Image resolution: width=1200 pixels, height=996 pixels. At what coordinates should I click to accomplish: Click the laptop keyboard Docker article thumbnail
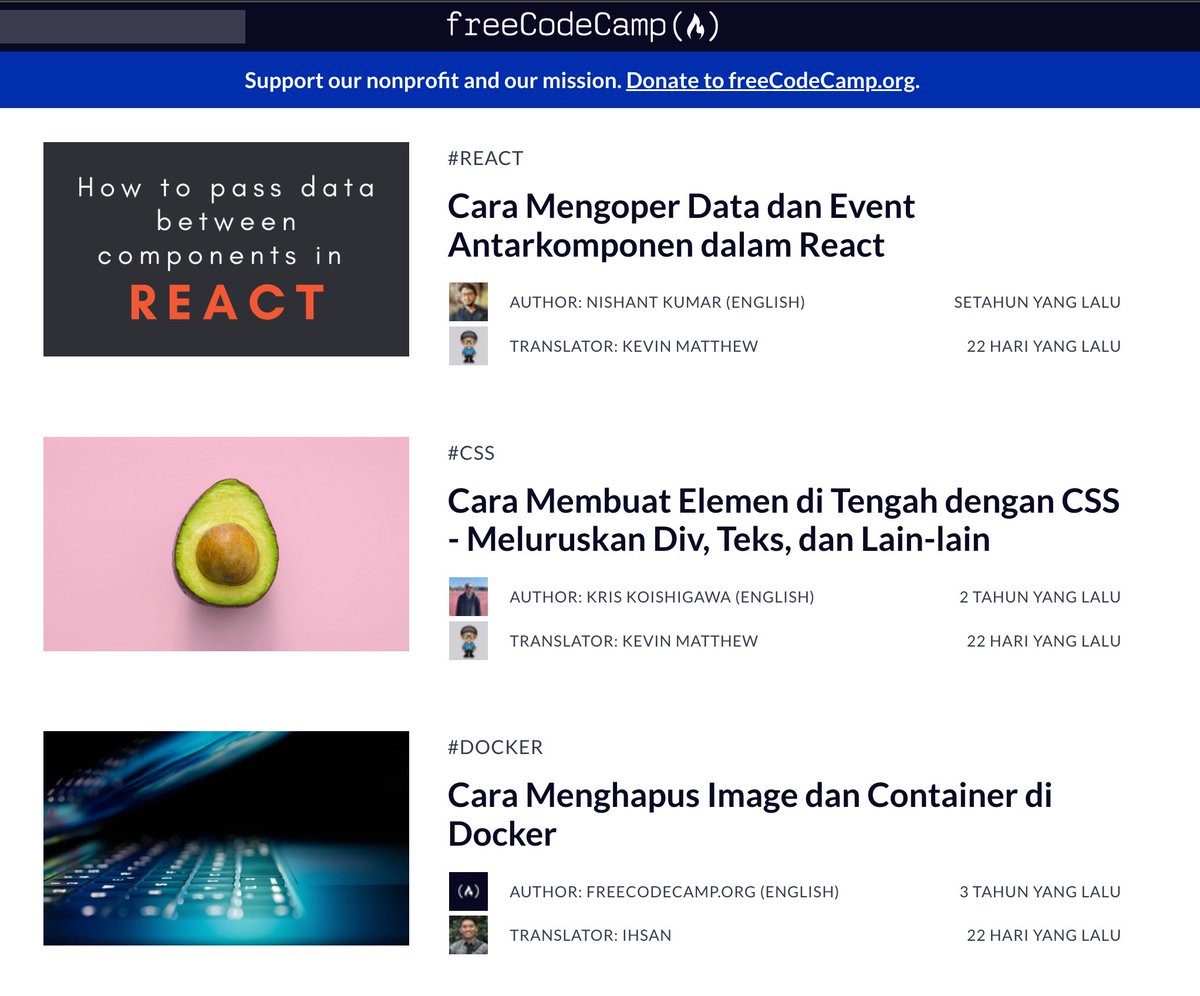[x=226, y=838]
